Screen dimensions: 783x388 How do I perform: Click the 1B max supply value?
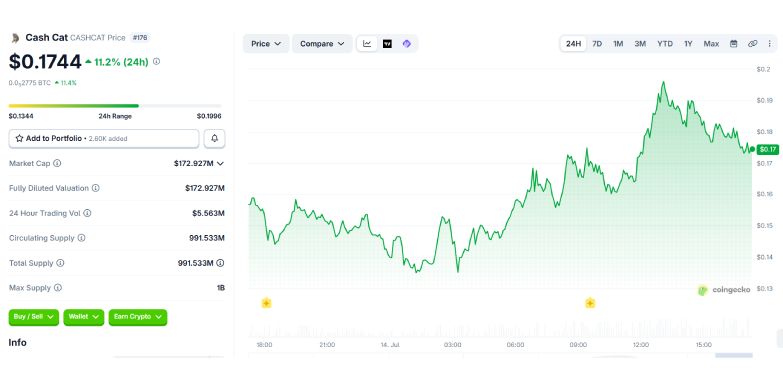pos(221,288)
